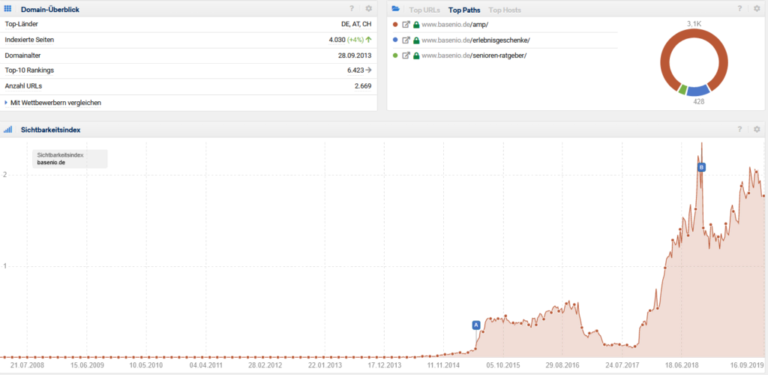The image size is (768, 375).
Task: Click the Top-10 Rankings arrow icon
Action: (x=368, y=70)
